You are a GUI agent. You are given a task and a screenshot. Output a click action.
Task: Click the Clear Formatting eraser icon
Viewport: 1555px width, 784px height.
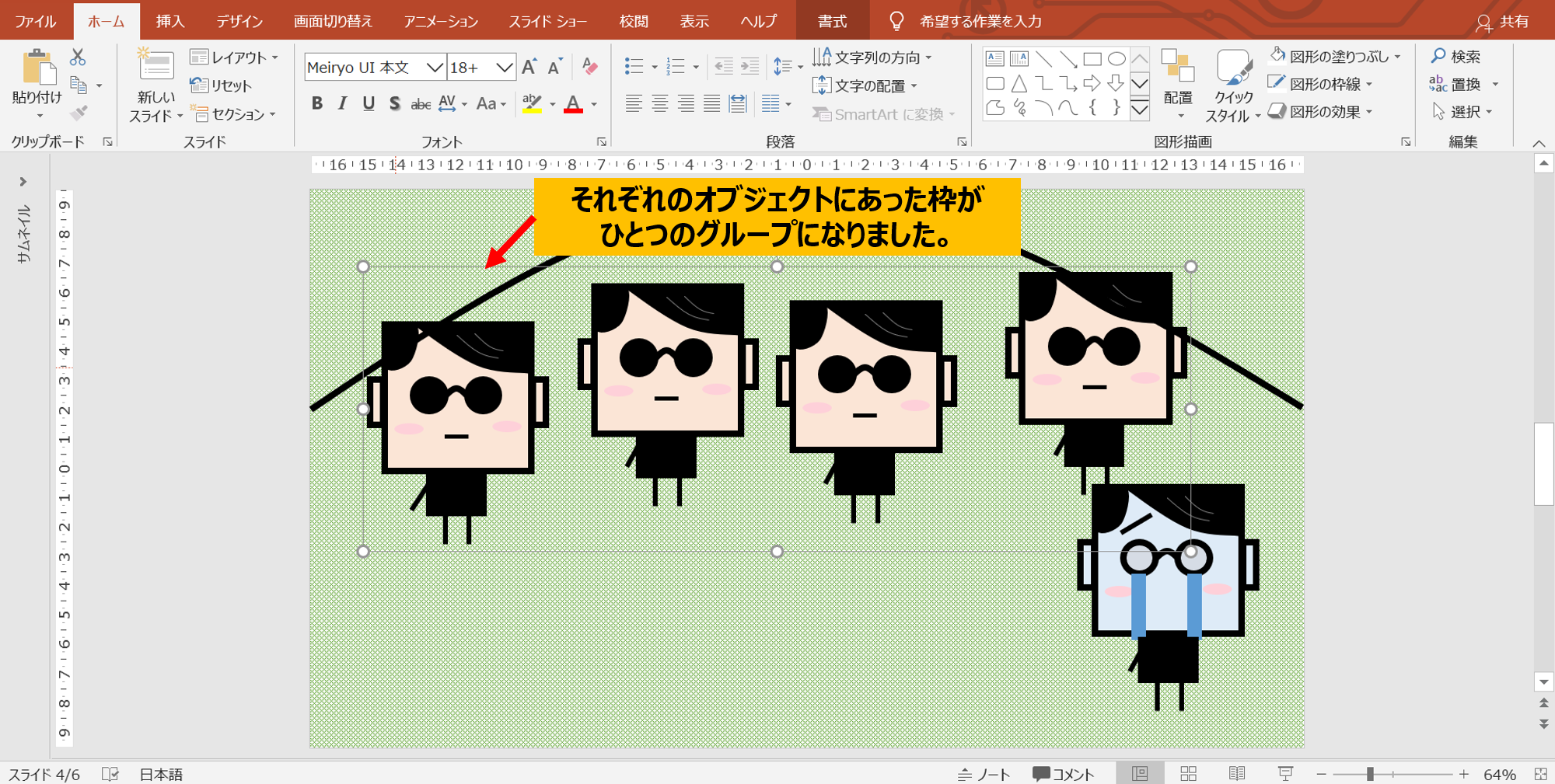(x=589, y=67)
